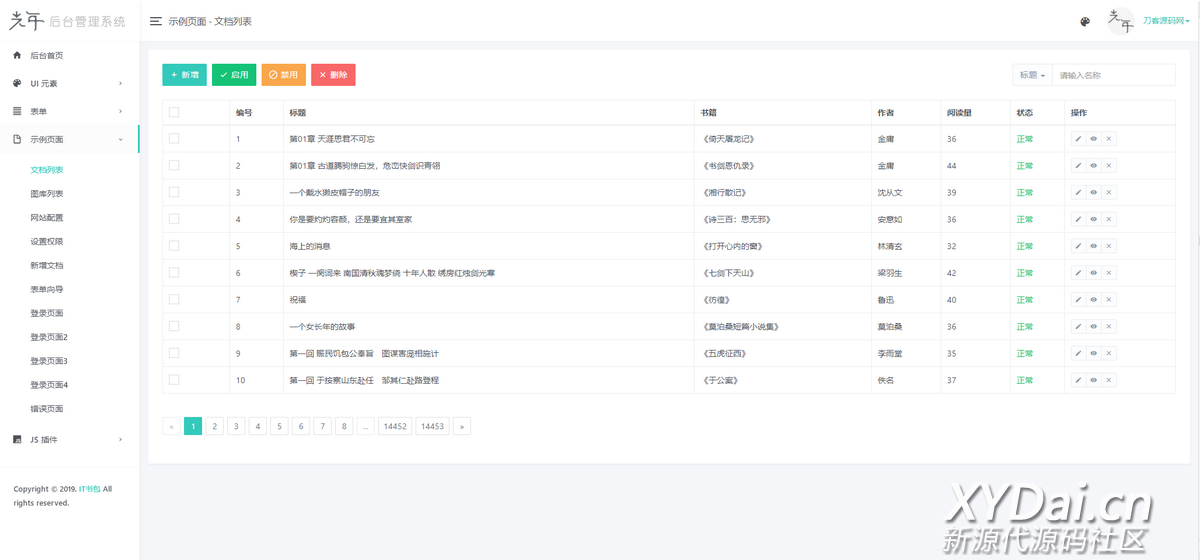The image size is (1200, 560).
Task: Open 设置权限 in the sidebar
Action: click(x=47, y=242)
